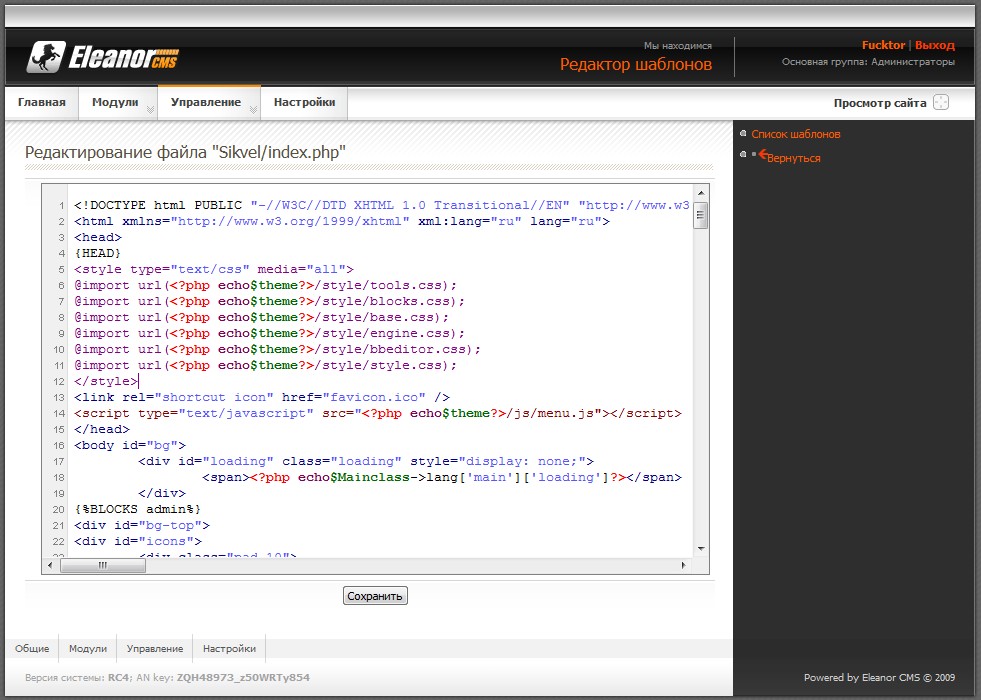Screen dimensions: 981x700
Task: Click the <div id="icons"> code line
Action: coord(138,541)
